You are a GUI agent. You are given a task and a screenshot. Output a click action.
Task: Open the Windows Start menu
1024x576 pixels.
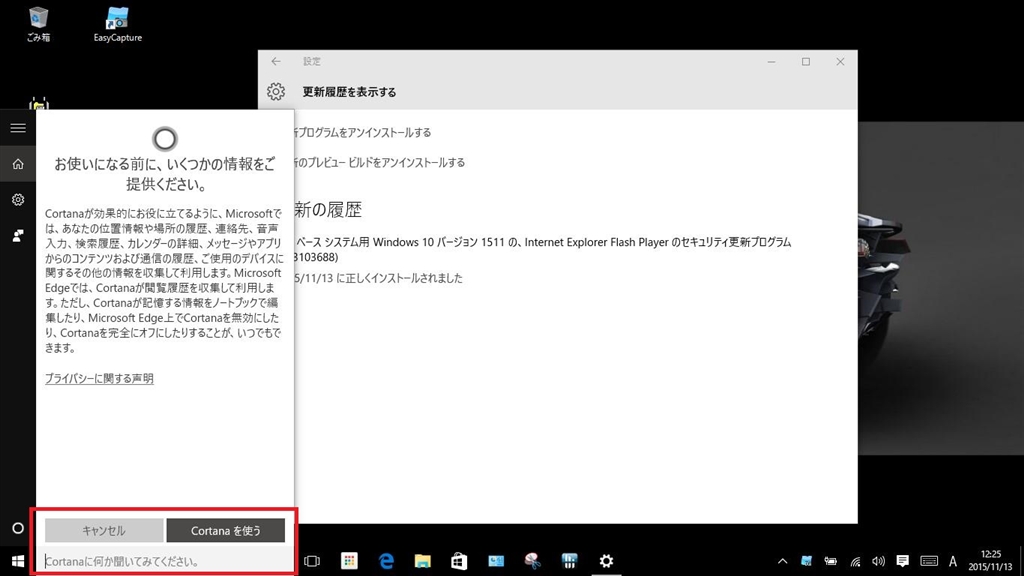coord(18,561)
